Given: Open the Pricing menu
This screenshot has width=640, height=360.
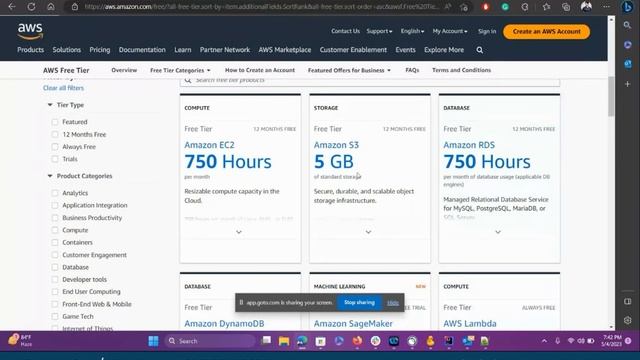Looking at the screenshot, I should click(x=100, y=50).
